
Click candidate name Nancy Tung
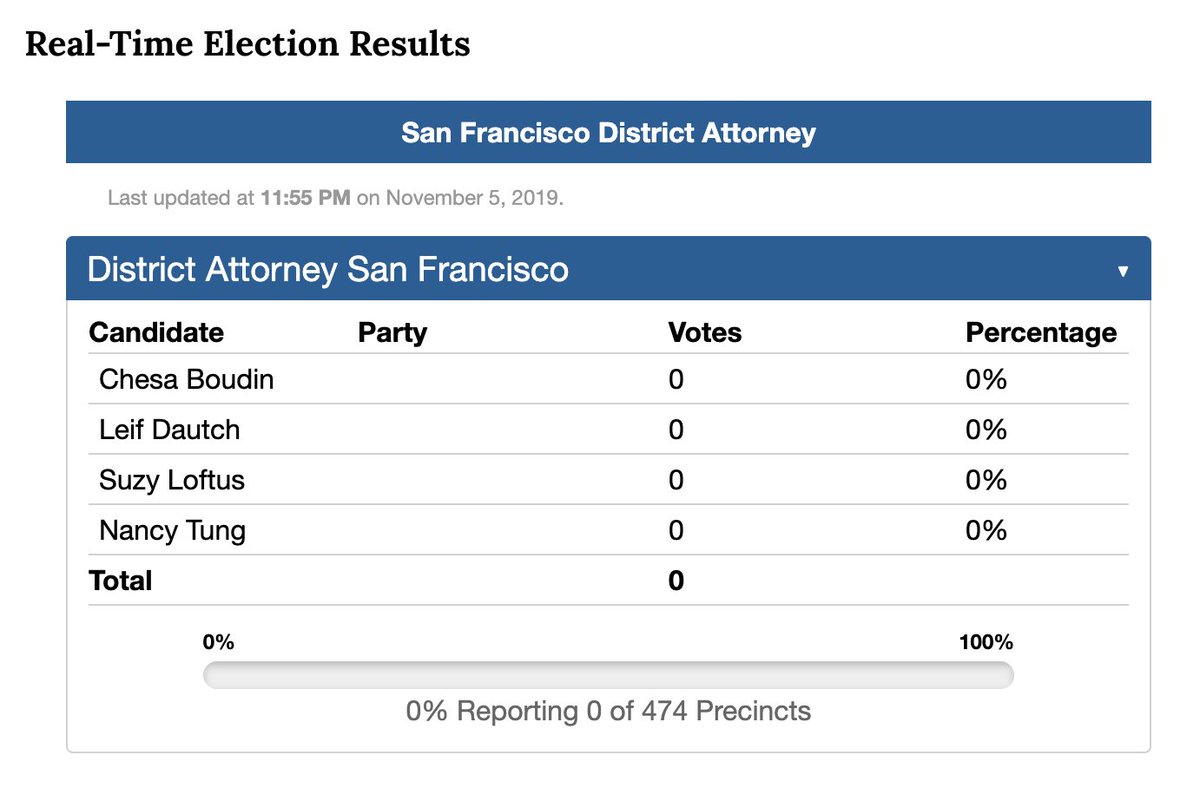click(x=172, y=530)
